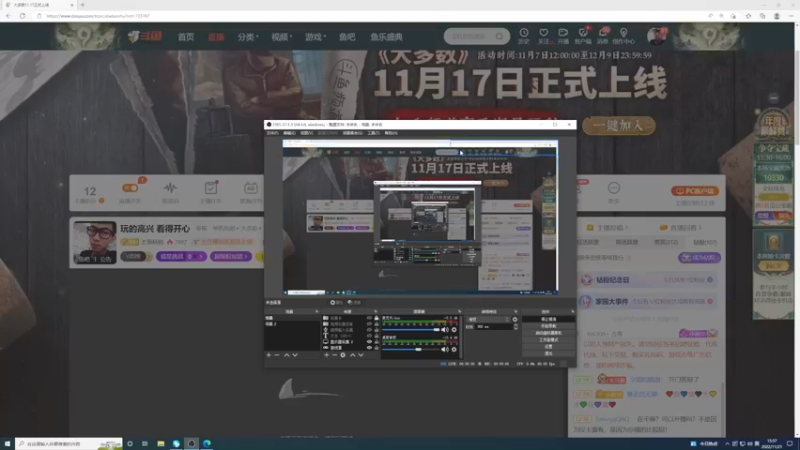Toggle lock on 显示器采集 2 source

(x=377, y=342)
